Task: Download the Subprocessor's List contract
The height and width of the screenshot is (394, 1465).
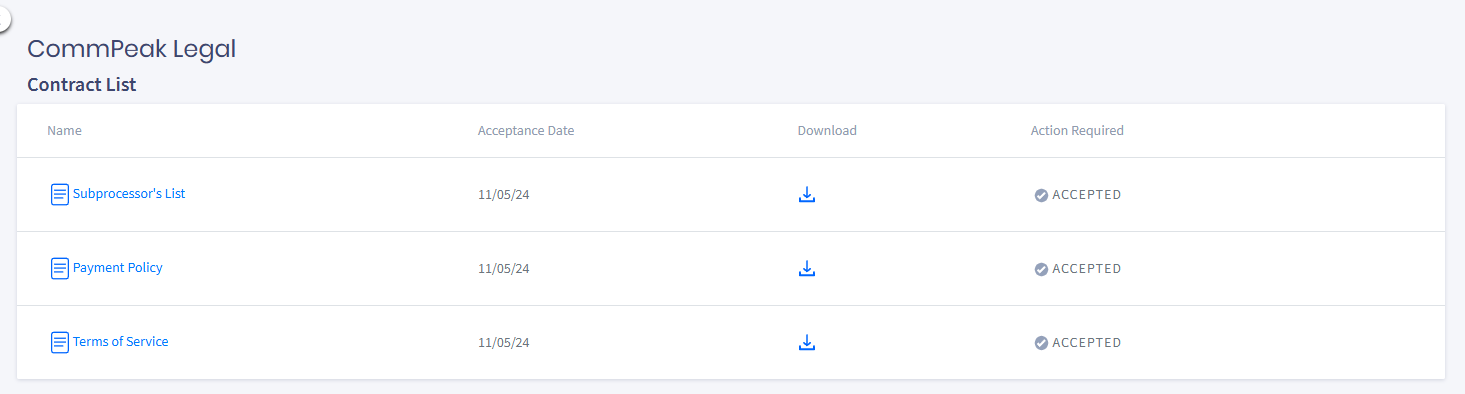Action: click(807, 195)
